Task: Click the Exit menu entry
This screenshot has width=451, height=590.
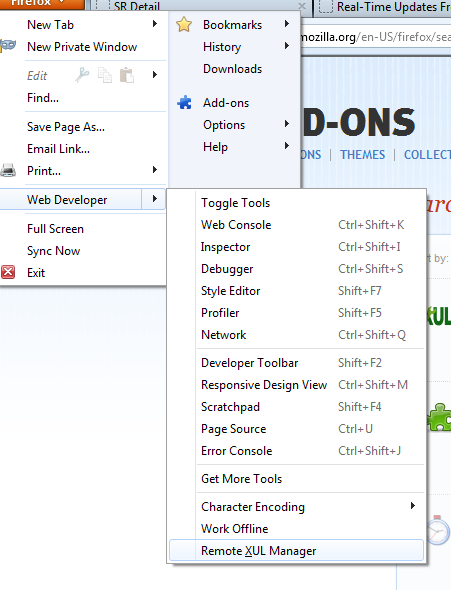Action: pos(36,272)
